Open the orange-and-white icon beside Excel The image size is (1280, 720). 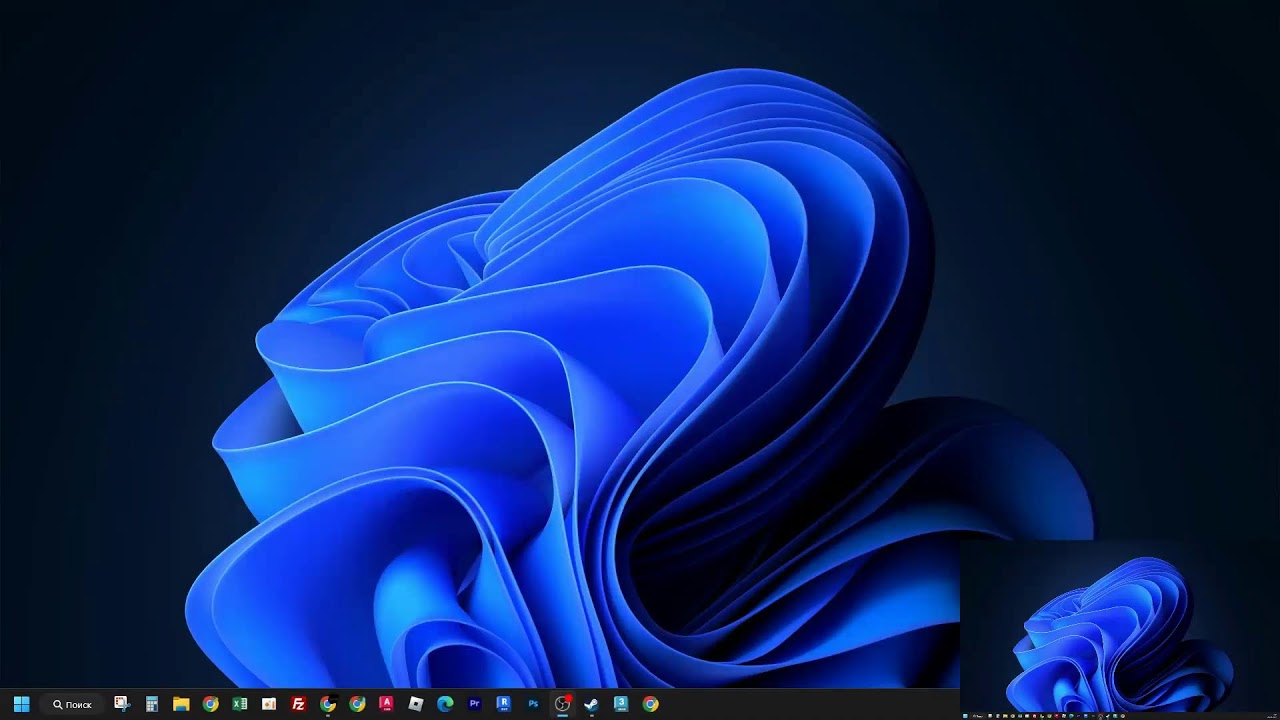point(269,704)
